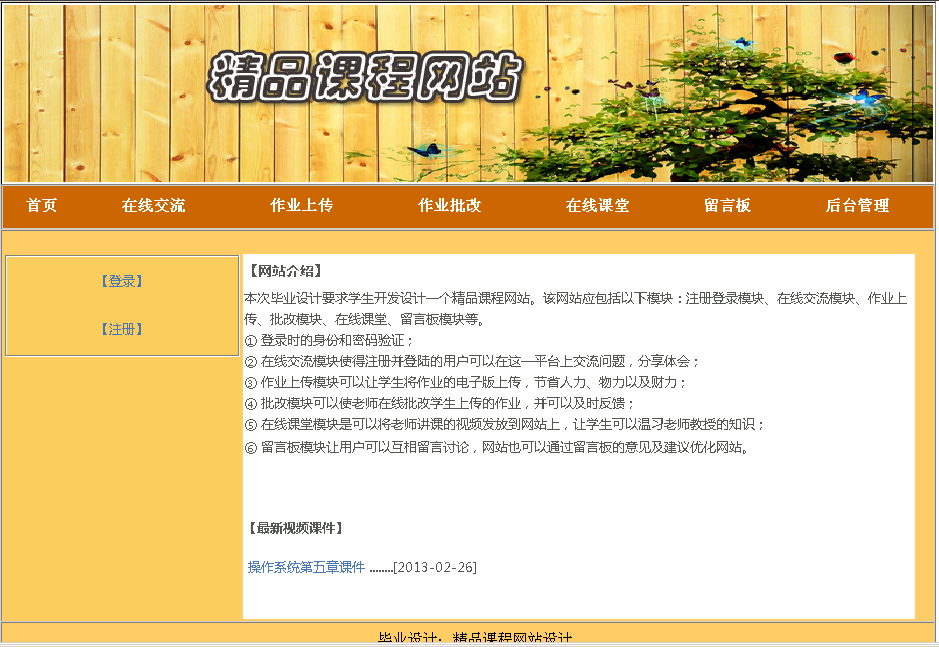The height and width of the screenshot is (647, 939).
Task: Click the sidebar login panel box
Action: [121, 305]
